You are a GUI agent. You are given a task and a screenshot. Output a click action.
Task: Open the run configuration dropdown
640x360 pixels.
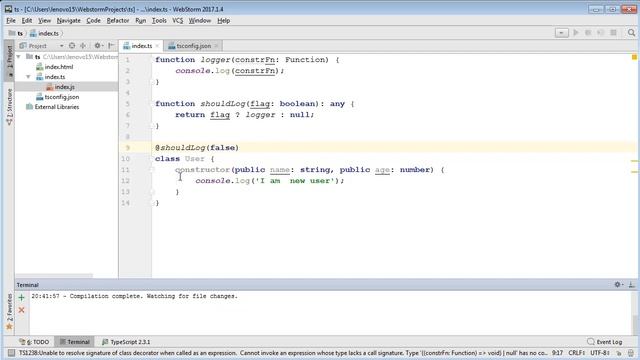(x=562, y=33)
